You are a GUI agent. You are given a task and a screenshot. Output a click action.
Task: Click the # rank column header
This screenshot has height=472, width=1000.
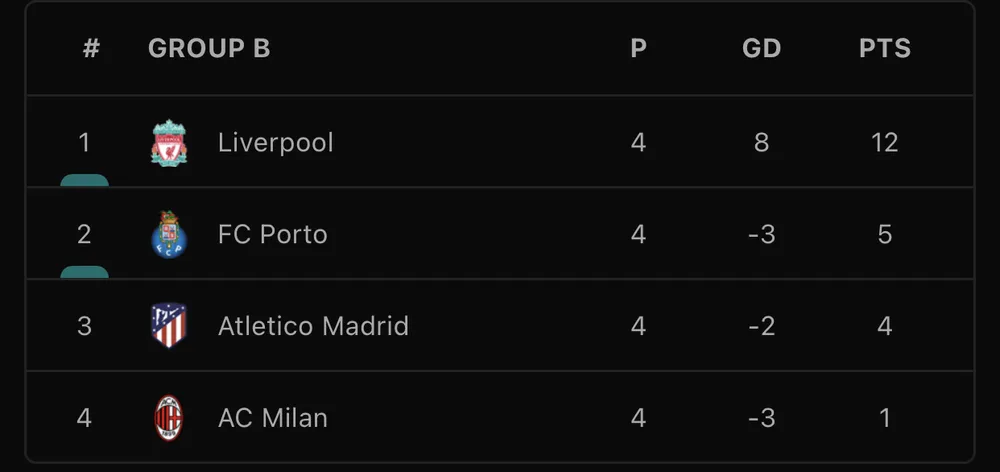[x=91, y=48]
